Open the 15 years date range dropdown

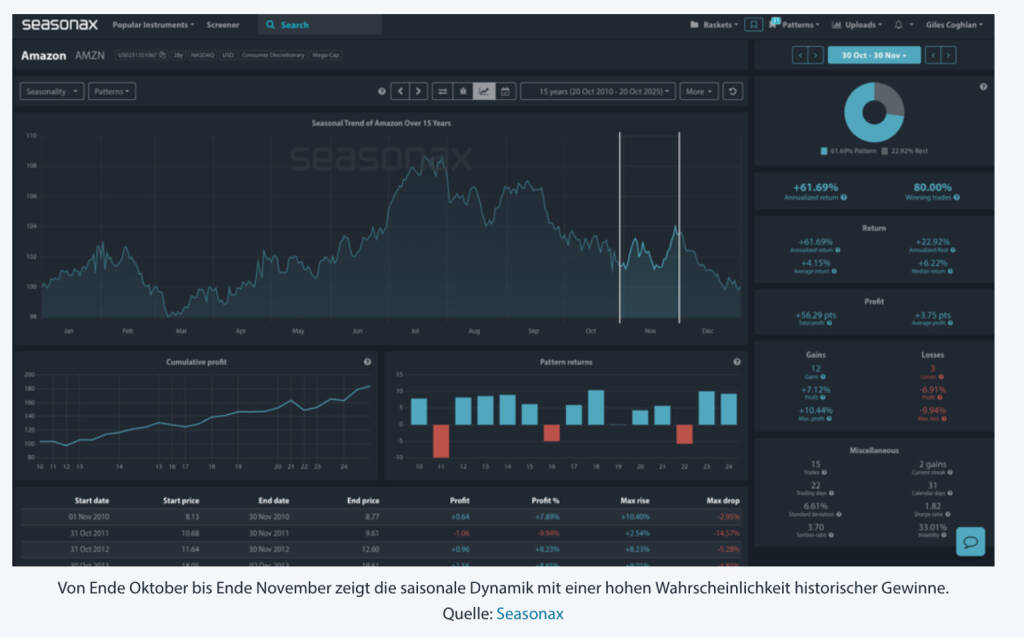click(x=598, y=91)
